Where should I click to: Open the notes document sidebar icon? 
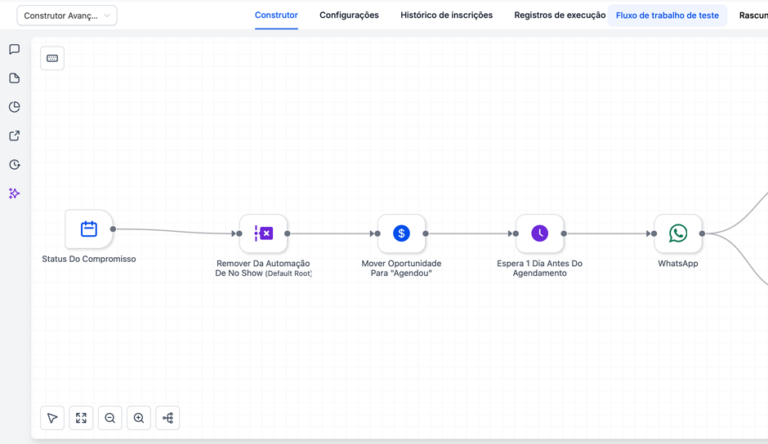14,78
